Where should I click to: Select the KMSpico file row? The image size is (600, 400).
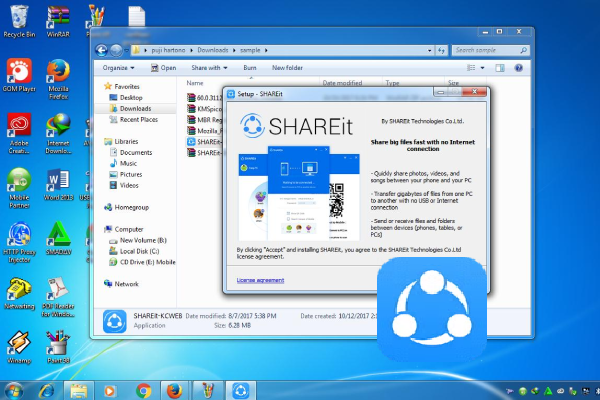pos(204,109)
